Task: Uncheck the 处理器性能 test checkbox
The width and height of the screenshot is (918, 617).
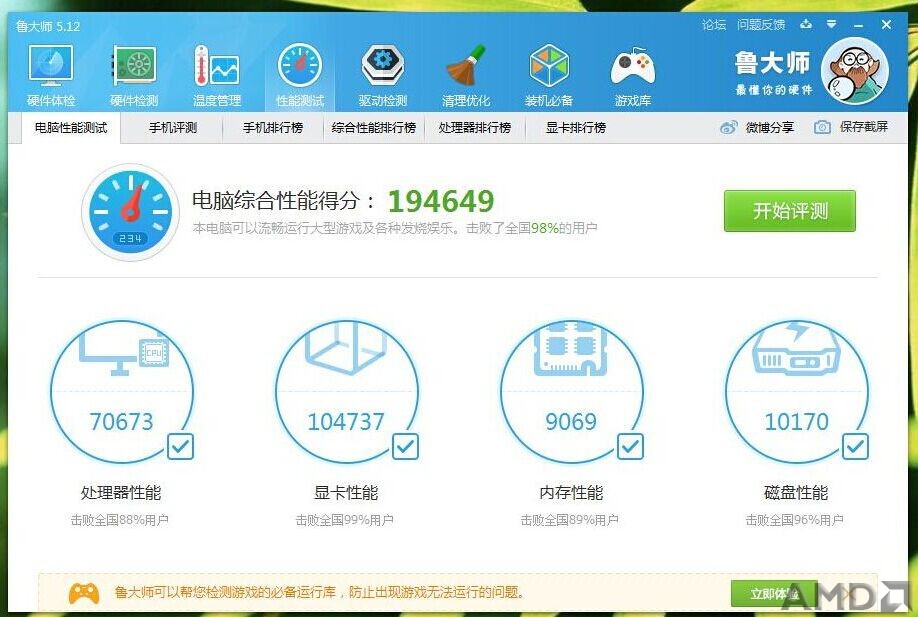Action: tap(180, 447)
